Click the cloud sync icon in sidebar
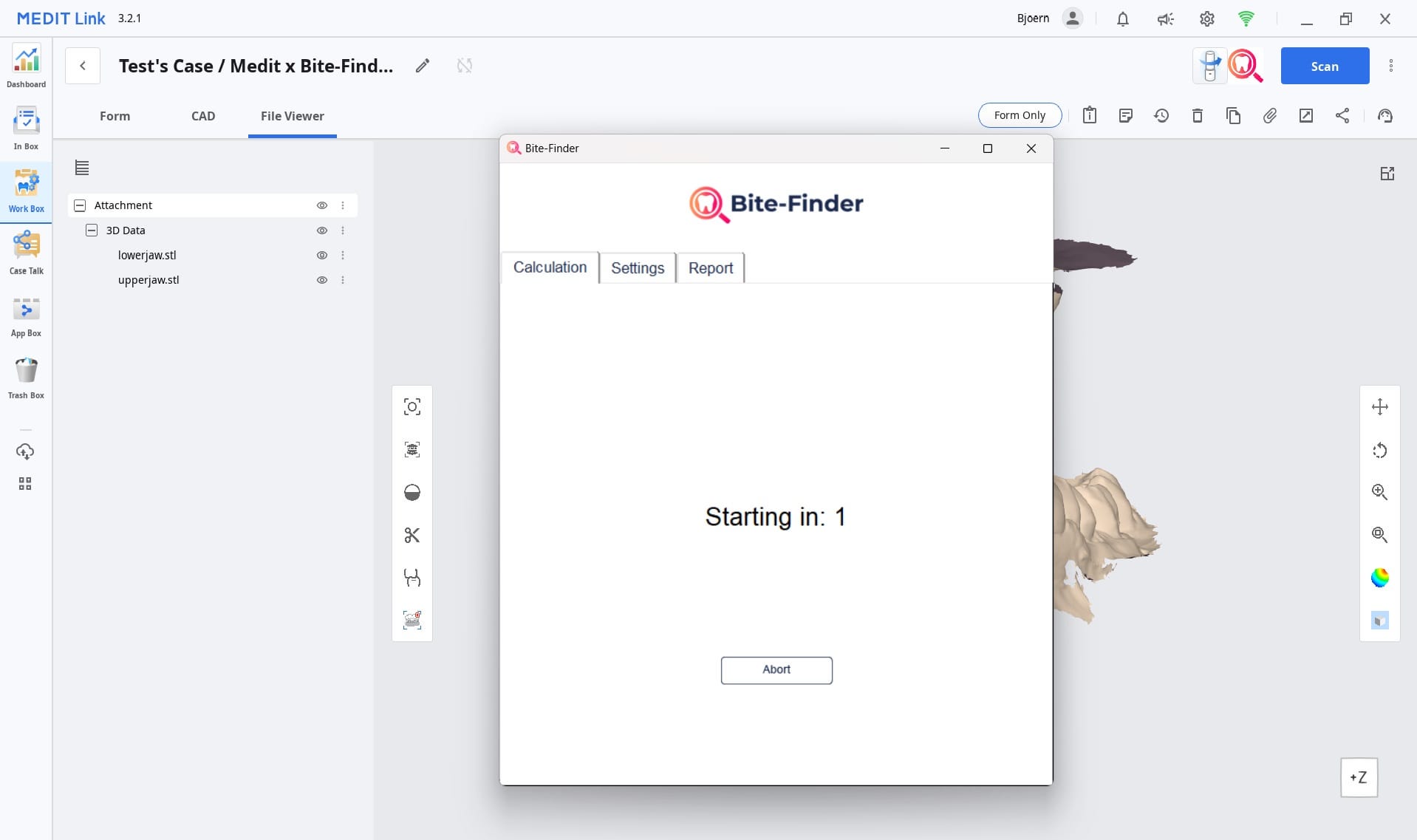This screenshot has height=840, width=1417. tap(25, 451)
